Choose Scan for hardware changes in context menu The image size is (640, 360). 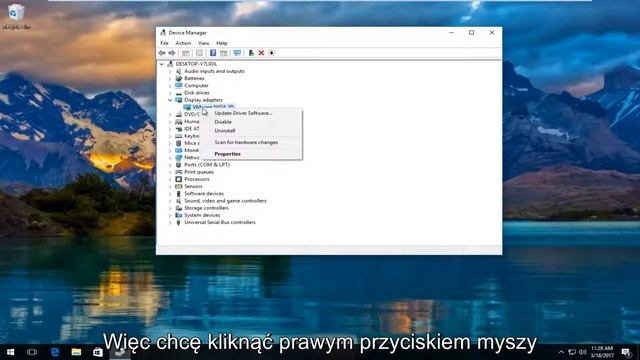point(251,142)
